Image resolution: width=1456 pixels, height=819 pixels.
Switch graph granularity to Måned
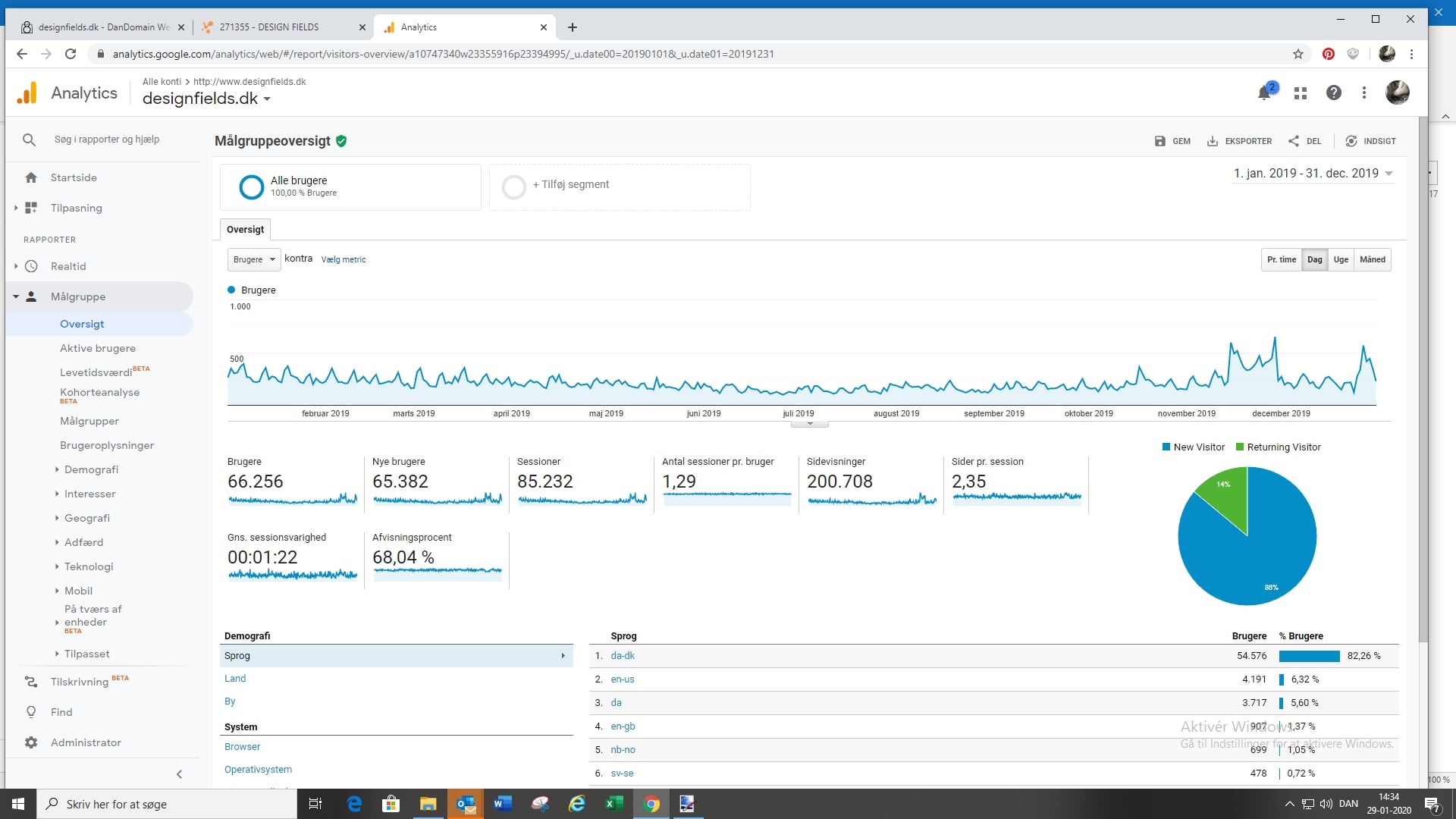[1372, 259]
